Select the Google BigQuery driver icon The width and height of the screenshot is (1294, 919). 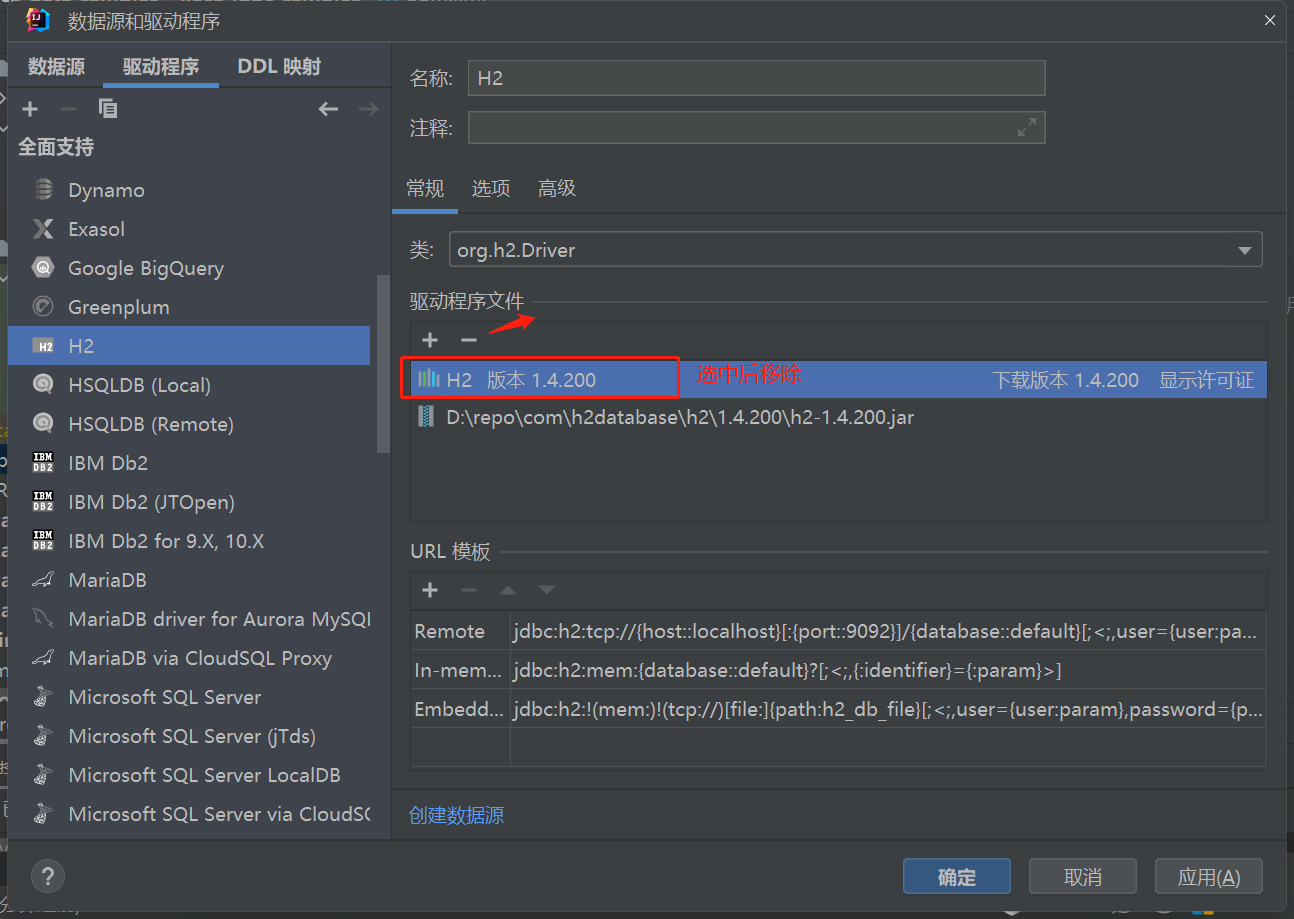pyautogui.click(x=43, y=268)
